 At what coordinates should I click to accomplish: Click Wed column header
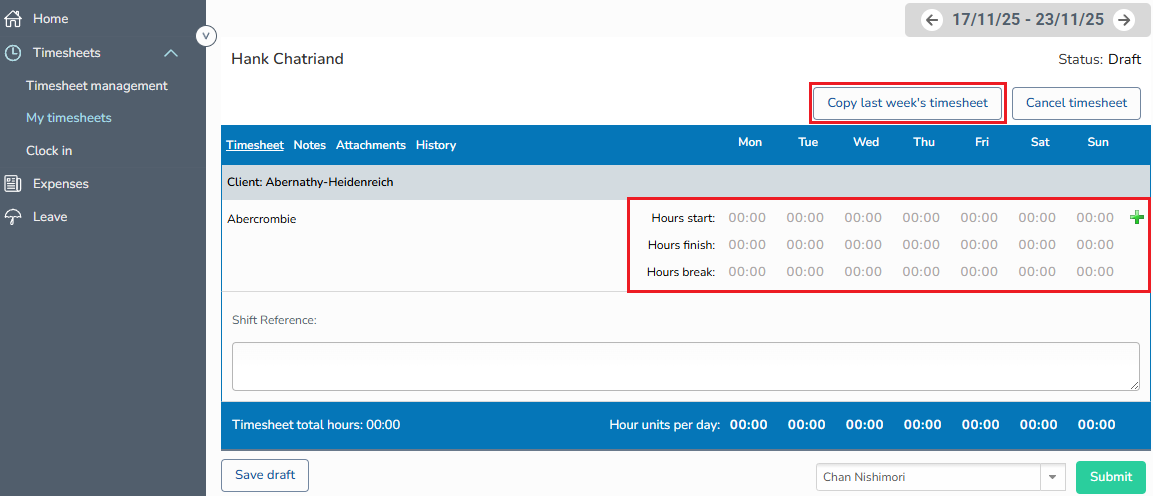866,143
